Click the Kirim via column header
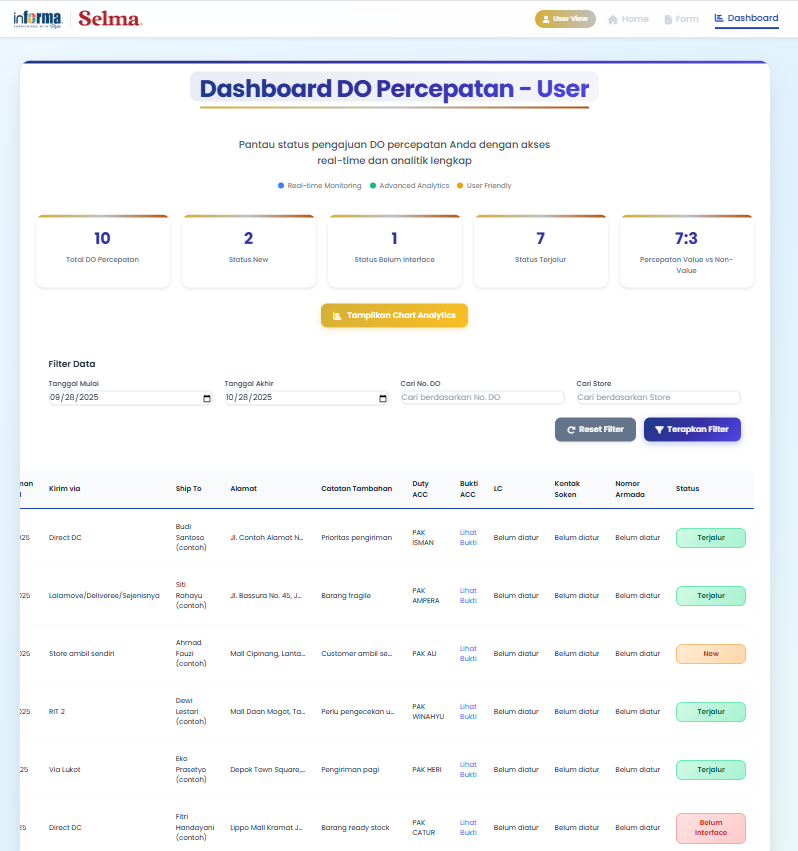798x851 pixels. 65,488
